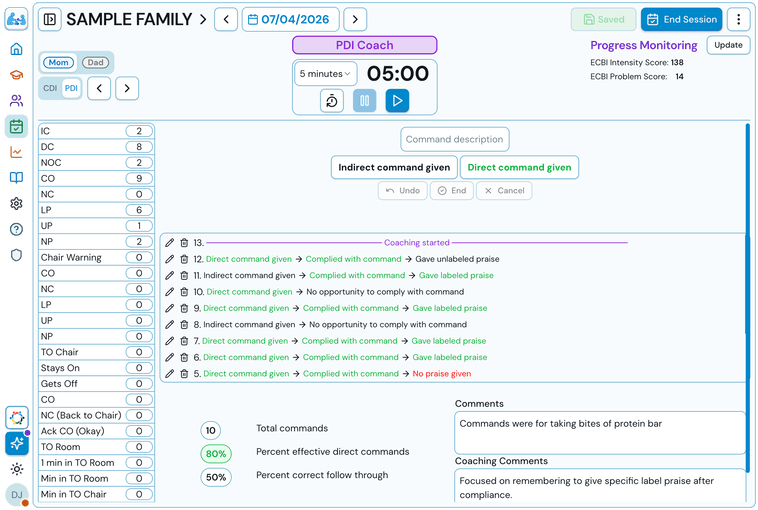The image size is (758, 510).
Task: Click the next arrow beside CDI PDI
Action: click(127, 88)
